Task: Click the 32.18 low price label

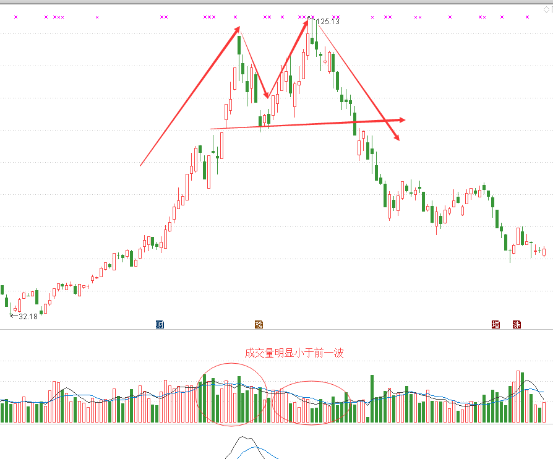Action: [28, 316]
